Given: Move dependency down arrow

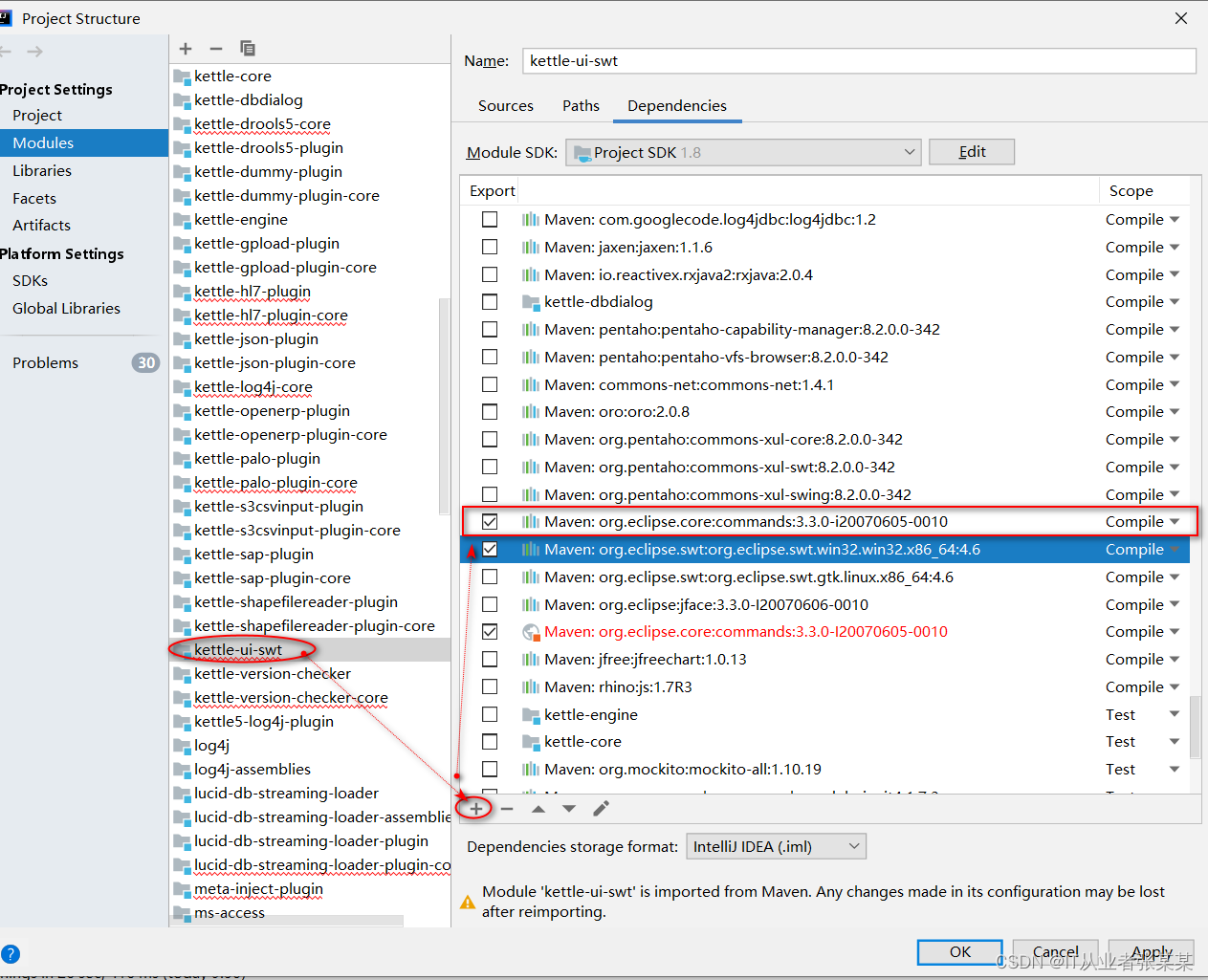Looking at the screenshot, I should pos(569,809).
